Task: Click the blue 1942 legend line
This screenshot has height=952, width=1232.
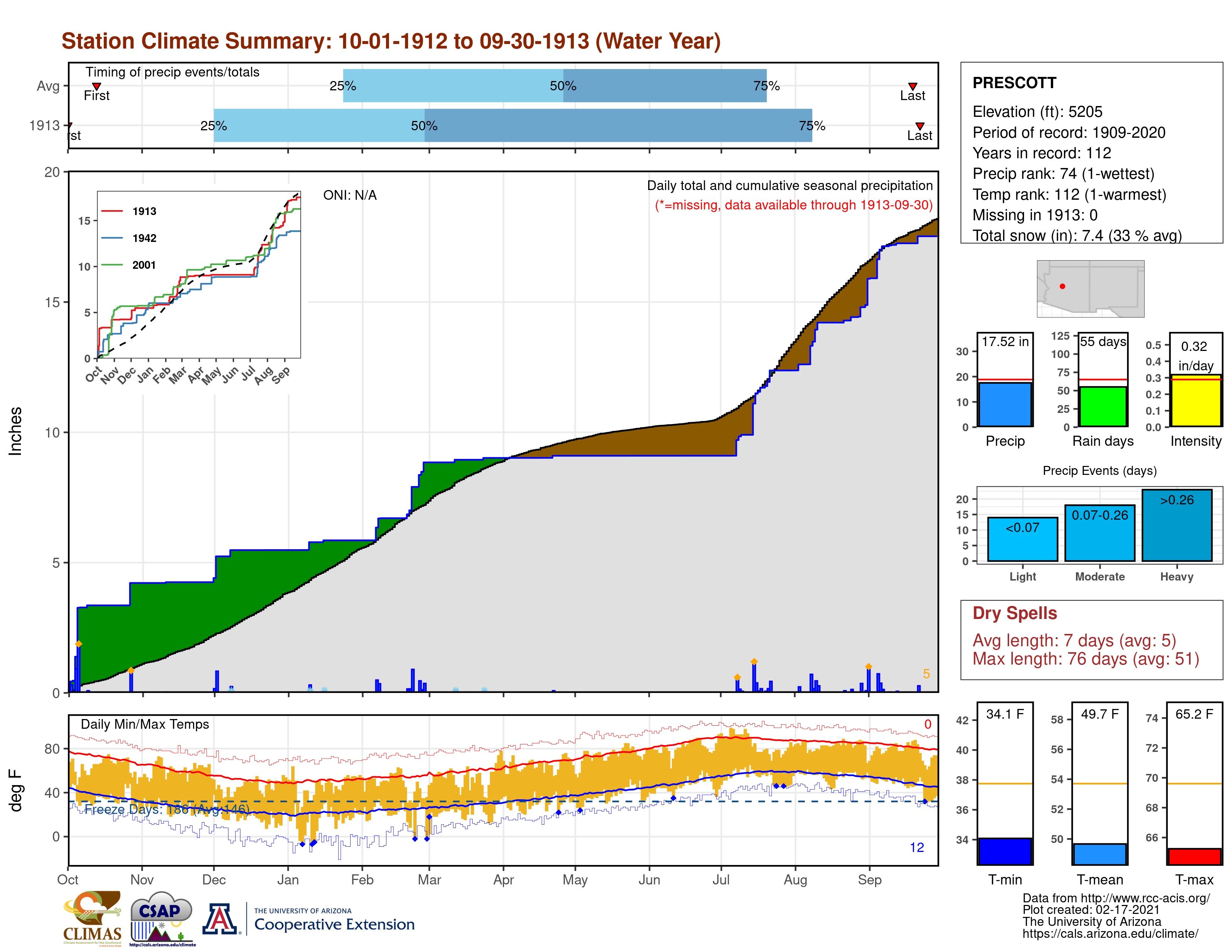Action: (112, 238)
